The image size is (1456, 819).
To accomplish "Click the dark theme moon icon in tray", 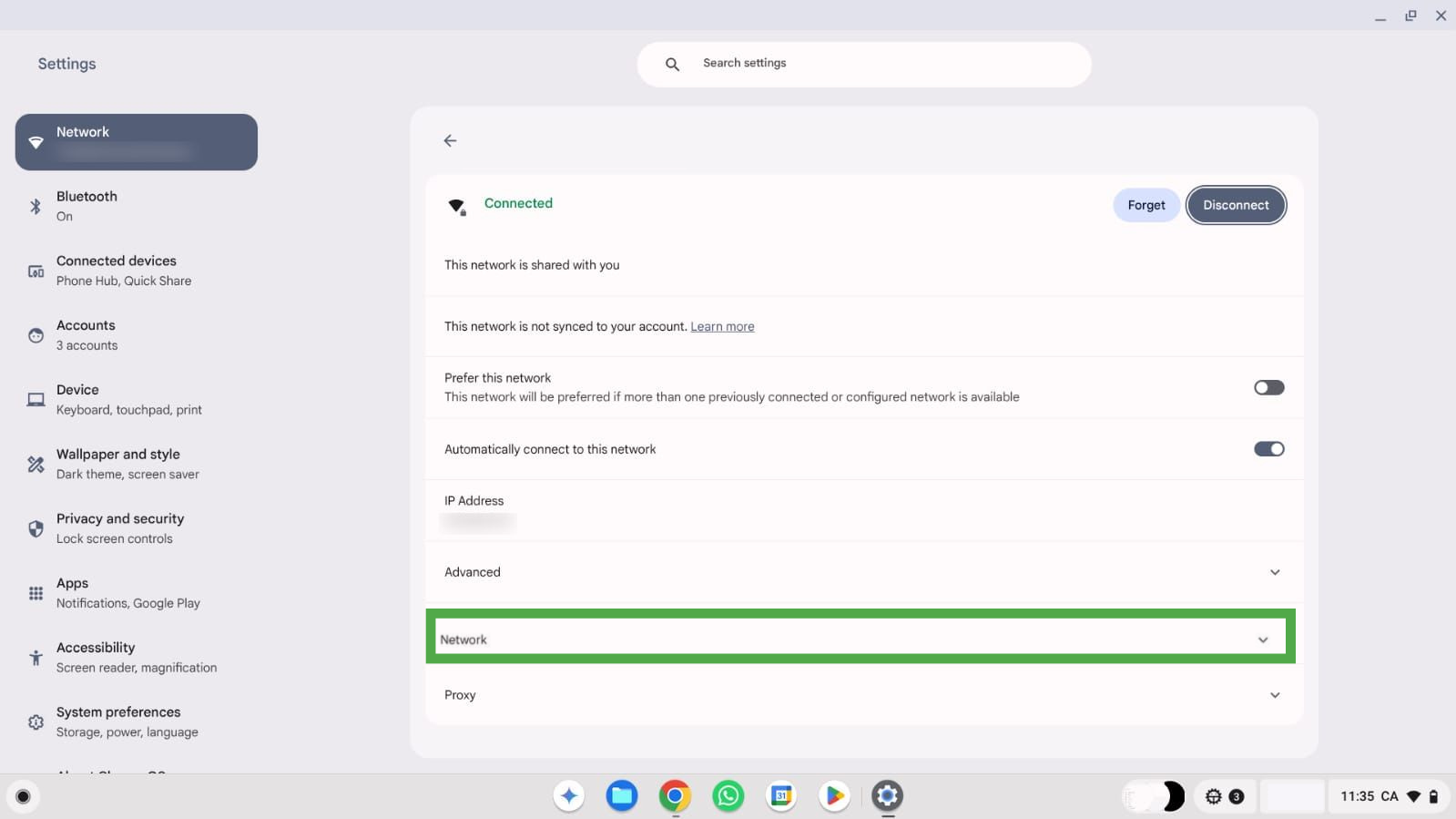I will click(x=1173, y=796).
